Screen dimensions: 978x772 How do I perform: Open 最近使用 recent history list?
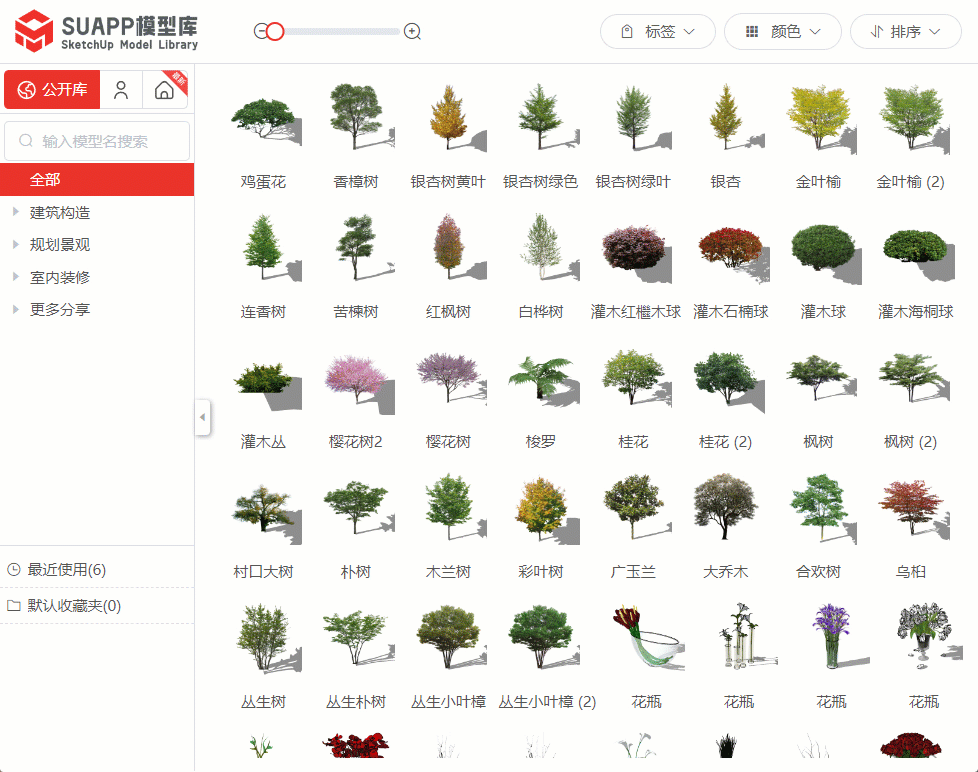point(66,570)
